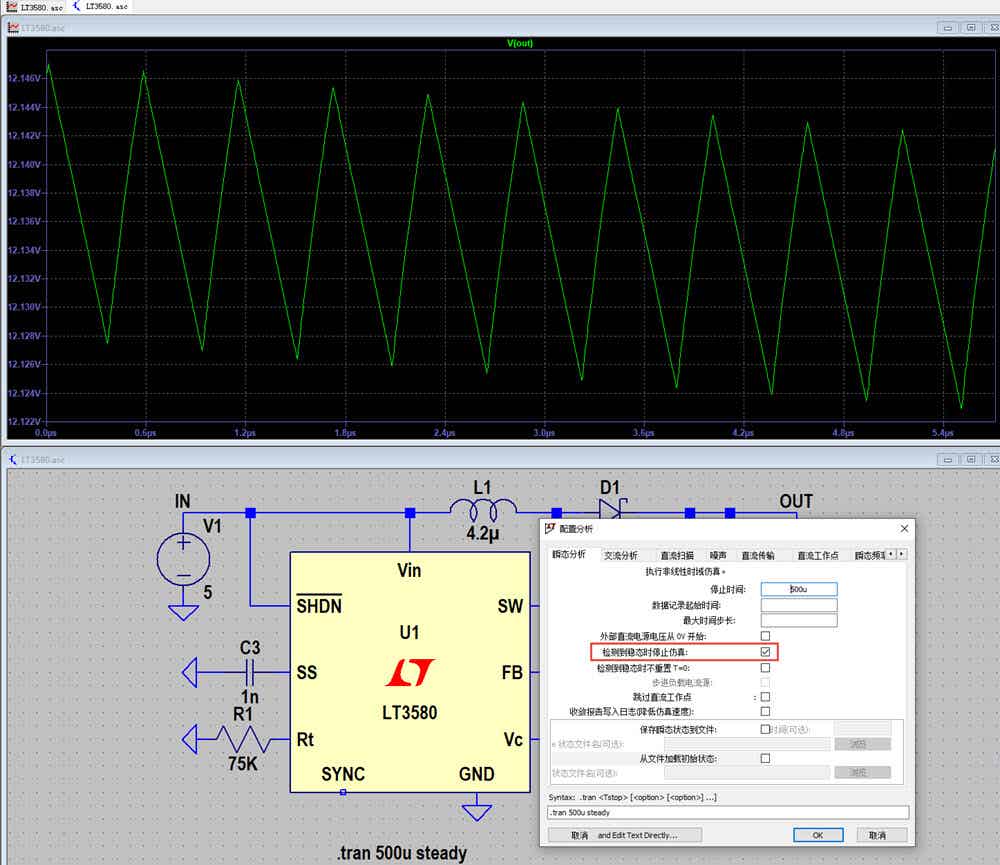Click Cancel and Edit Text Directly button
Image resolution: width=1000 pixels, height=865 pixels.
(x=625, y=835)
